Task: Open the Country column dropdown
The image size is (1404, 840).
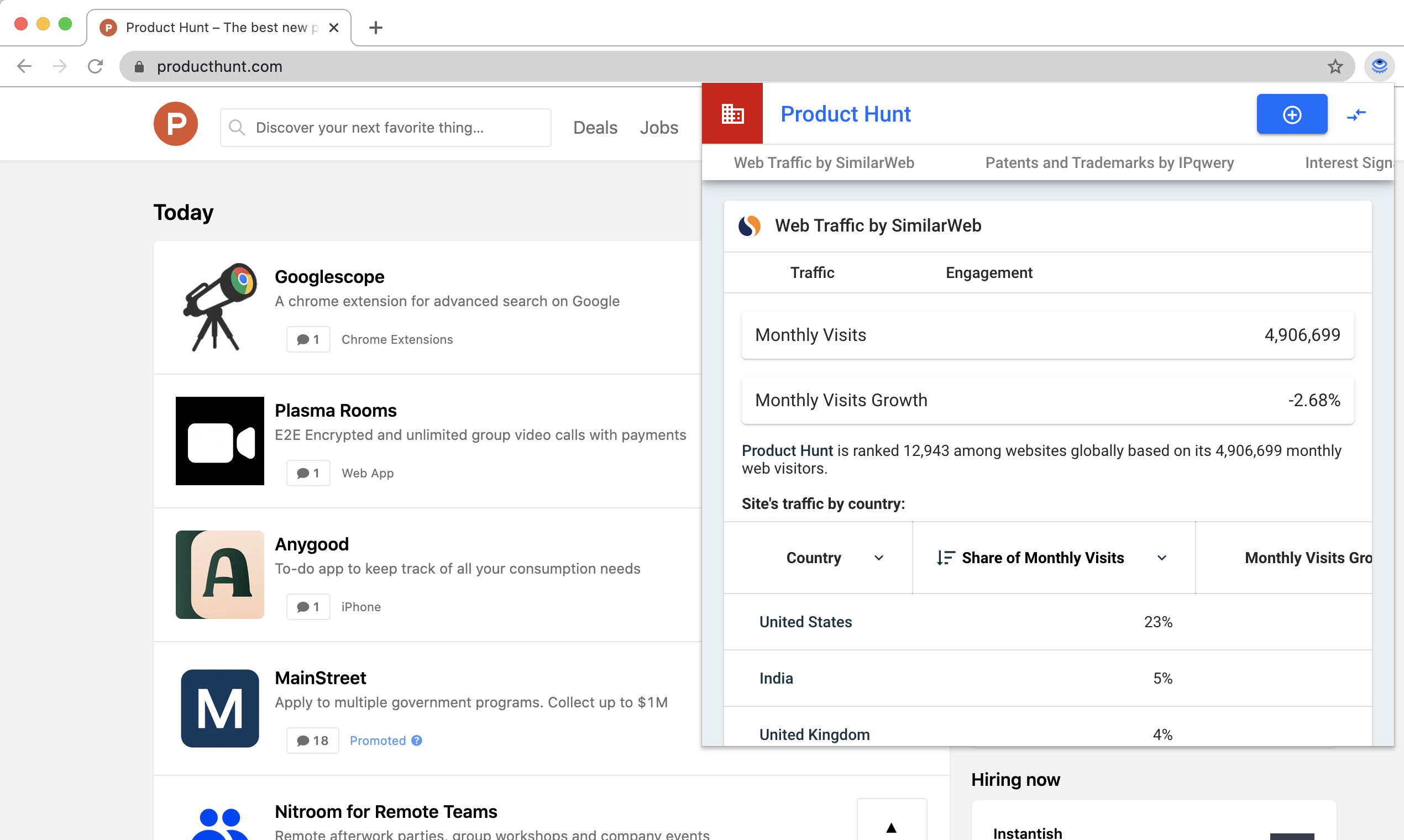Action: coord(879,558)
